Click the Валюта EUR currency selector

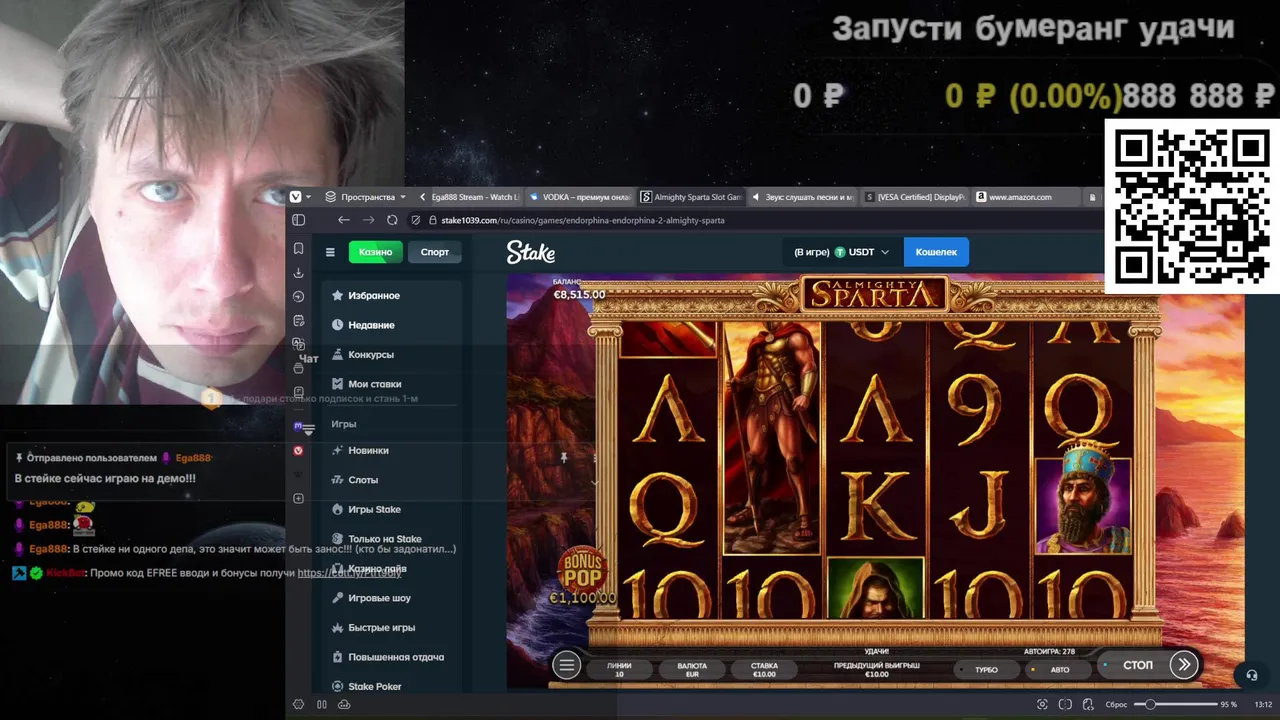click(x=692, y=669)
